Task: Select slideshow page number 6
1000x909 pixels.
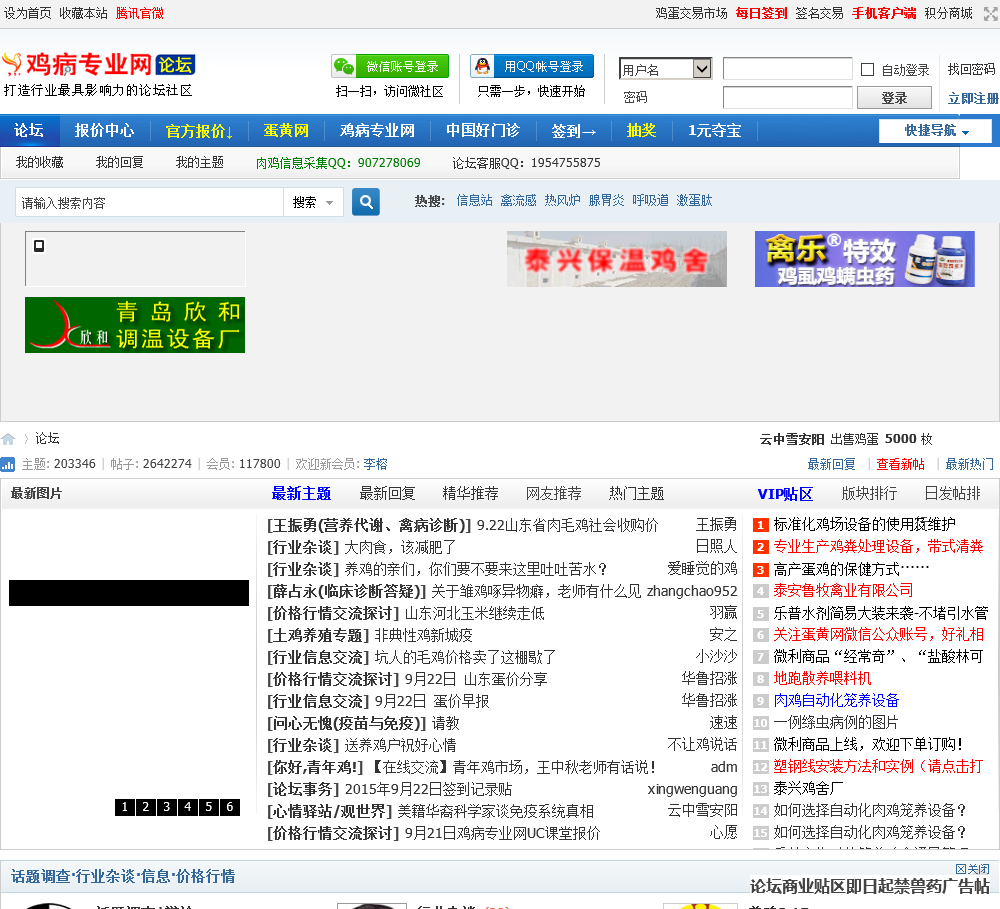Action: [230, 807]
